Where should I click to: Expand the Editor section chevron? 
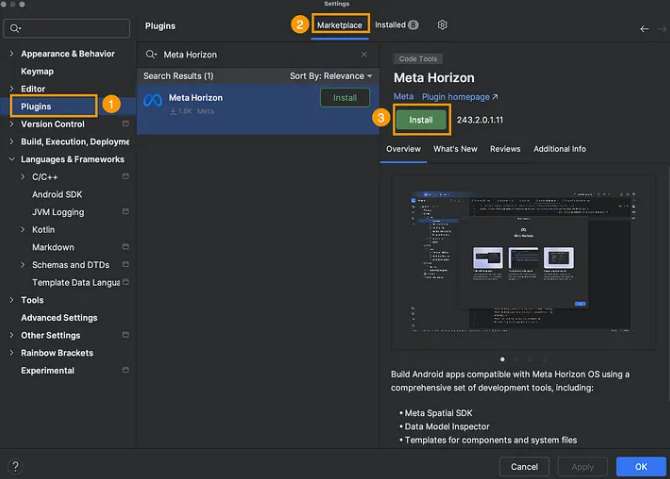click(x=12, y=88)
